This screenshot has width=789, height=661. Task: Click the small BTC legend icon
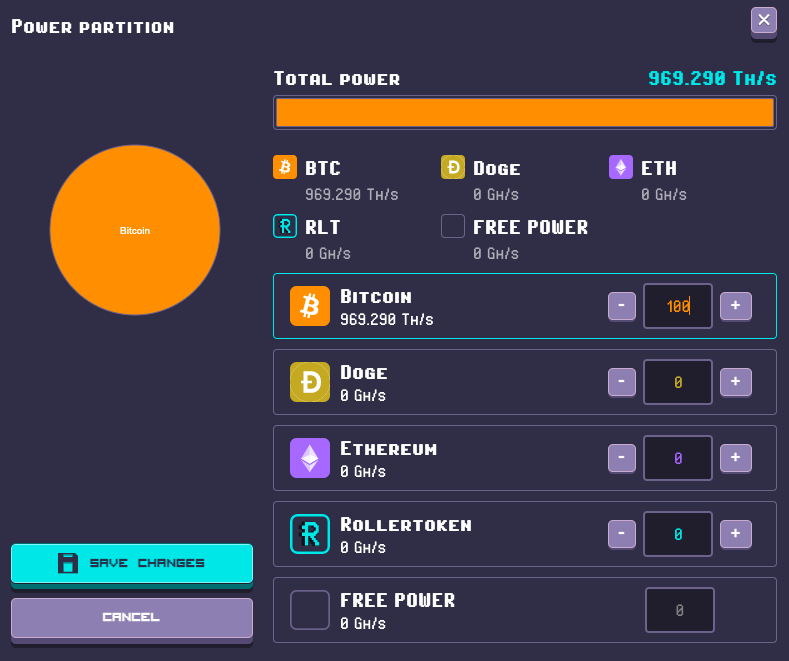[285, 167]
